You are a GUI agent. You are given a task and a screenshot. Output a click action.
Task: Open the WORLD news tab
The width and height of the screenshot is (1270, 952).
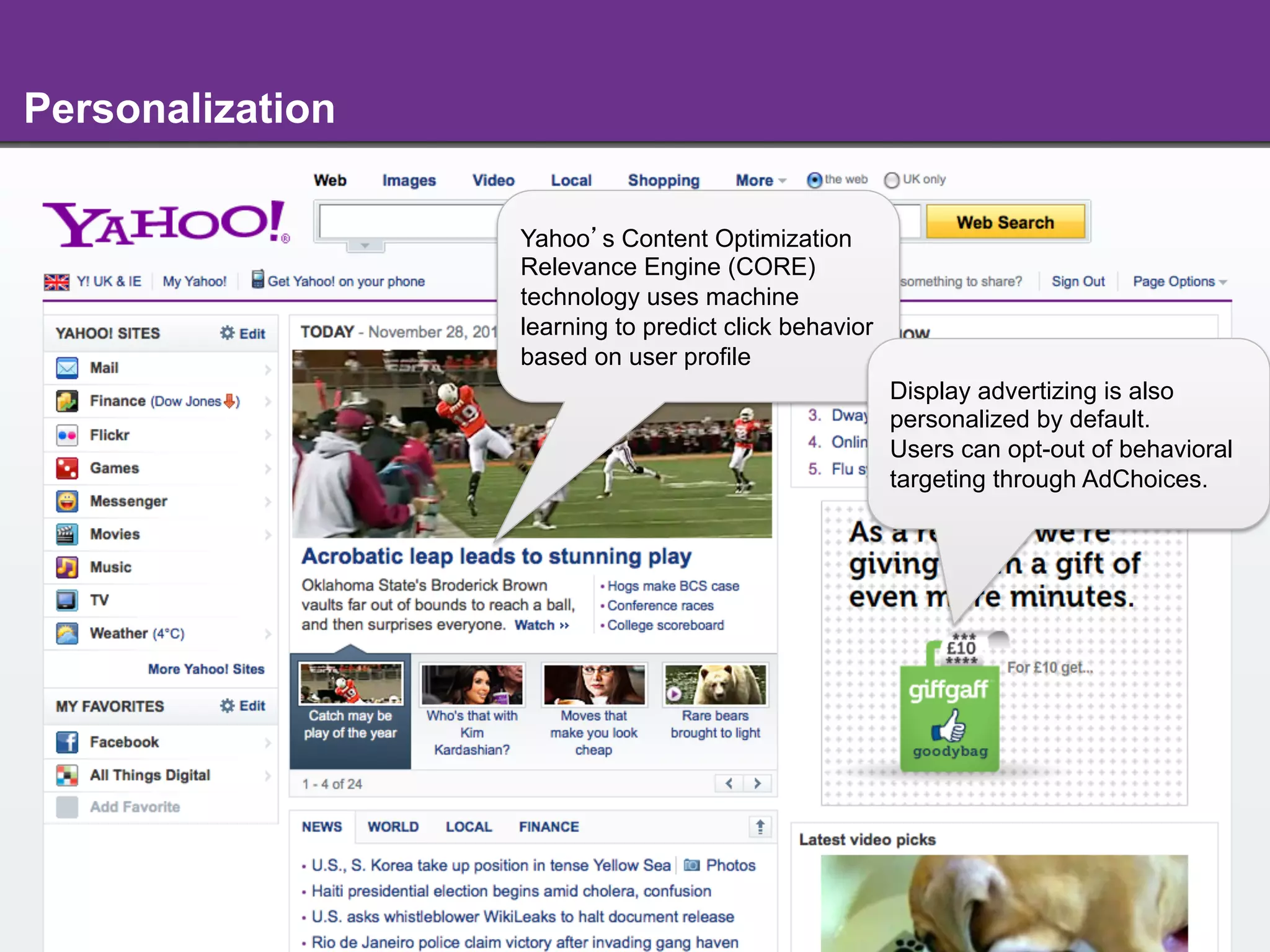(393, 827)
